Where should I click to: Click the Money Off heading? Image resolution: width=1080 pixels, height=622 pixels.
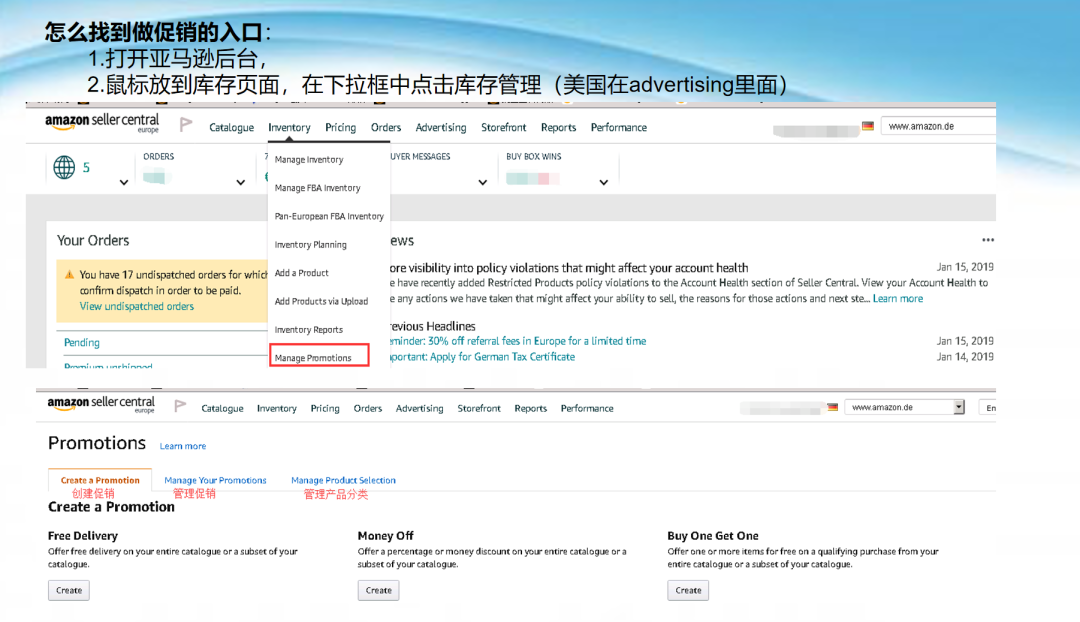point(385,536)
